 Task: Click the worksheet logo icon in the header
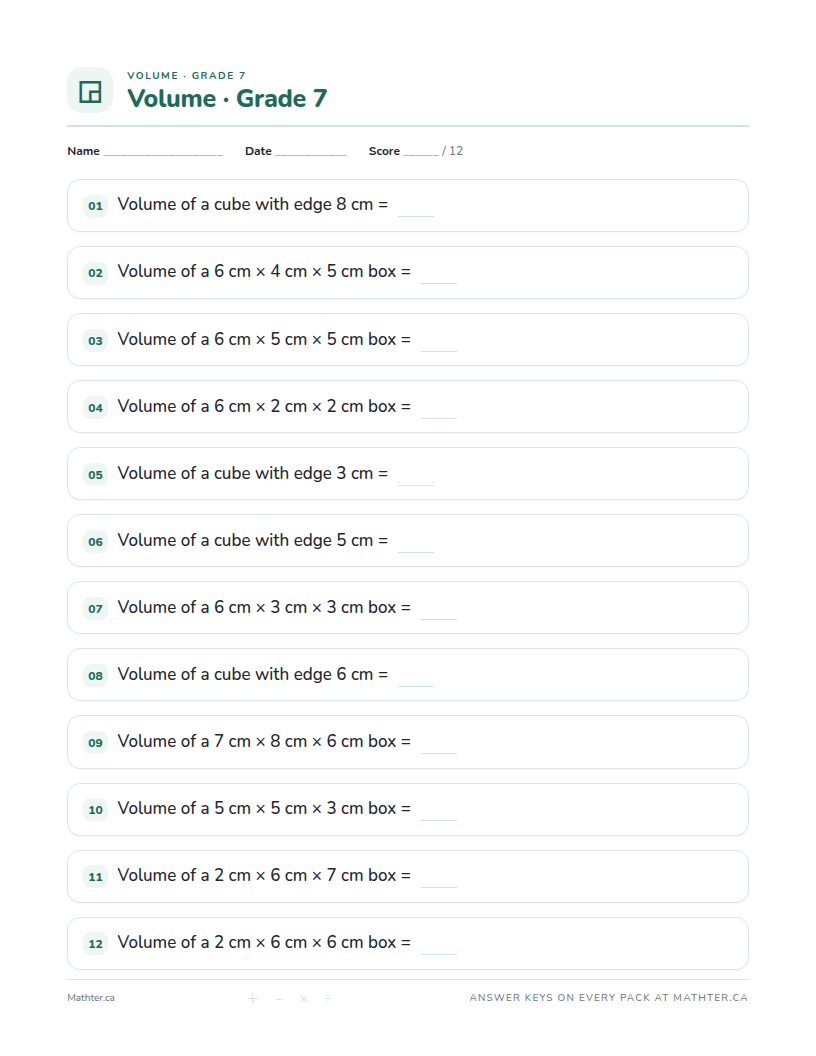coord(90,90)
